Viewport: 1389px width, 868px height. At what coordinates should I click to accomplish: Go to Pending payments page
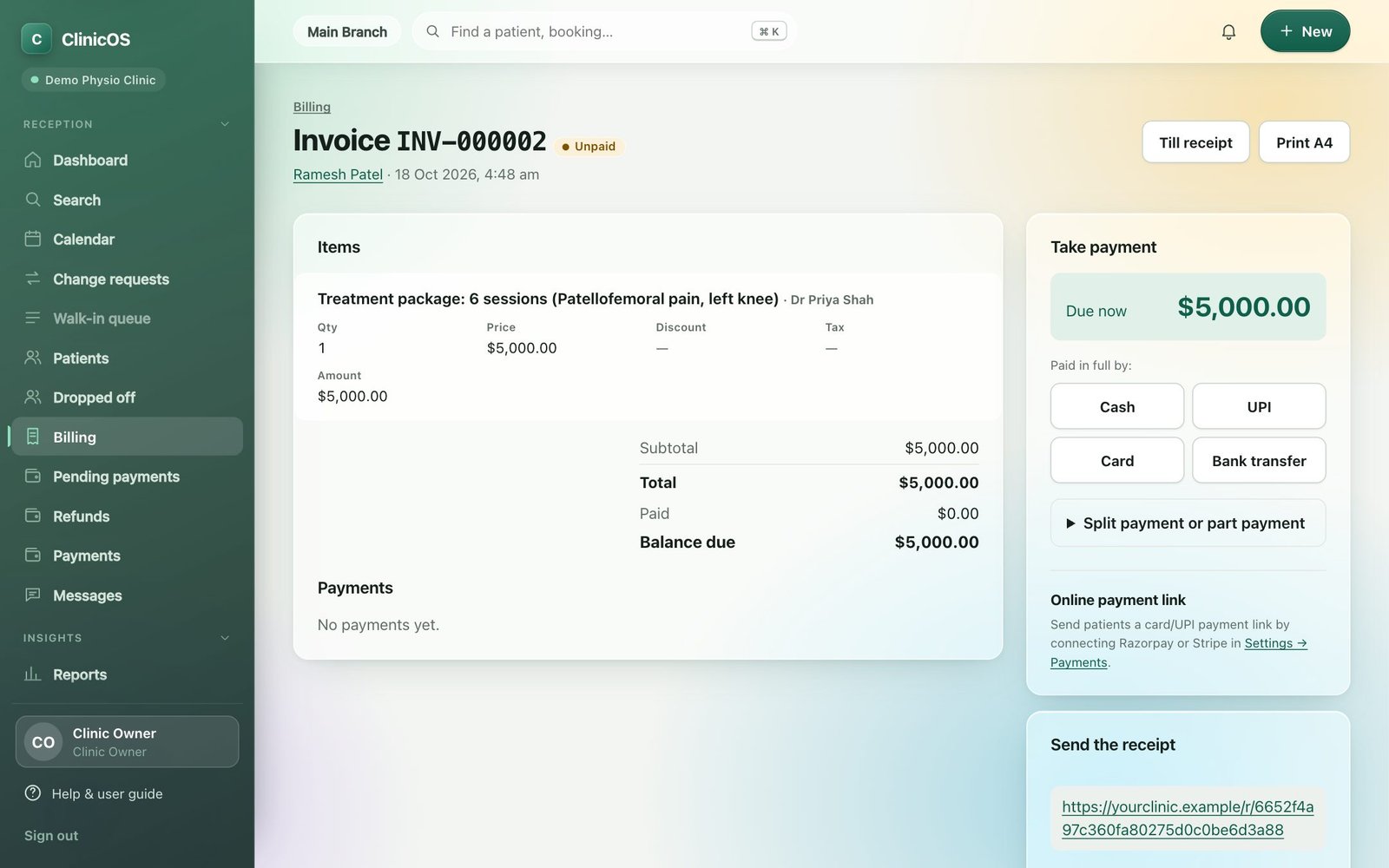click(x=127, y=477)
